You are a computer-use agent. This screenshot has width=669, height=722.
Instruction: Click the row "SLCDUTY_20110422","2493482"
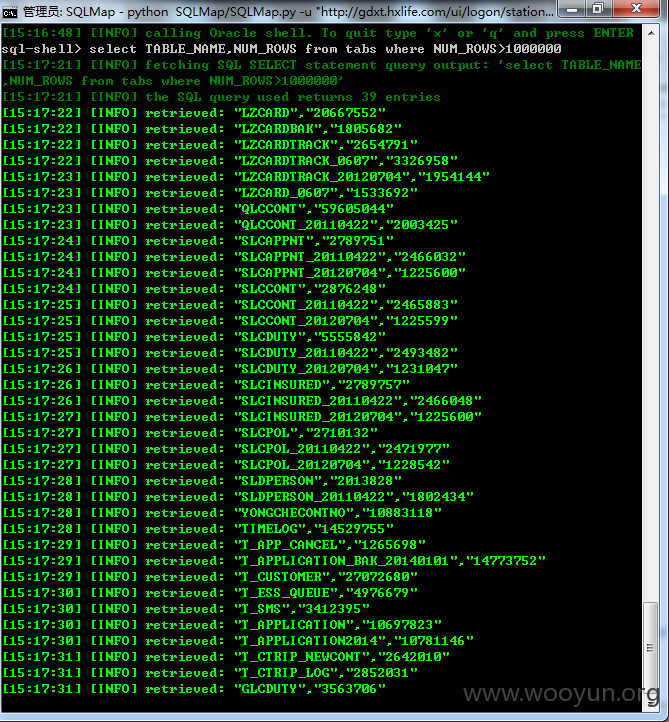(x=230, y=353)
